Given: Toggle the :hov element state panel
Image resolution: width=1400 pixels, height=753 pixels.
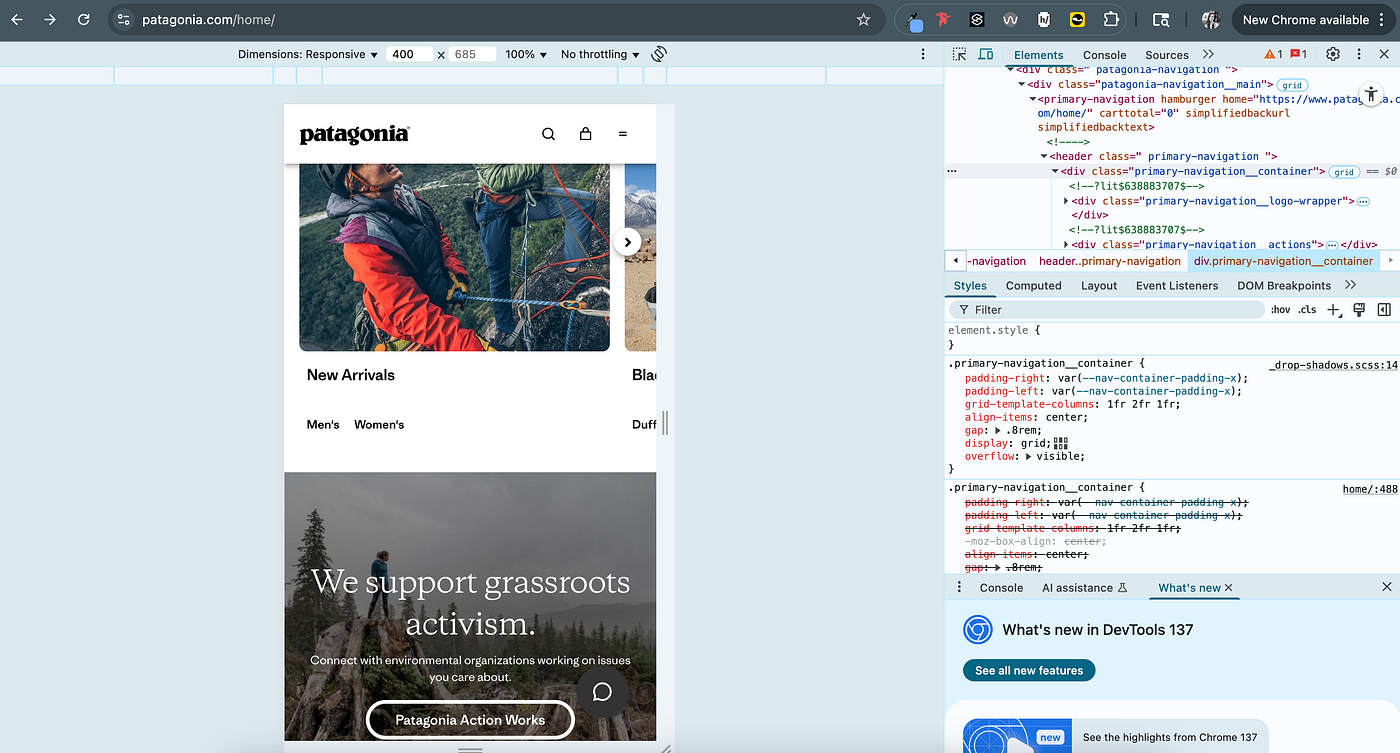Looking at the screenshot, I should (x=1280, y=310).
